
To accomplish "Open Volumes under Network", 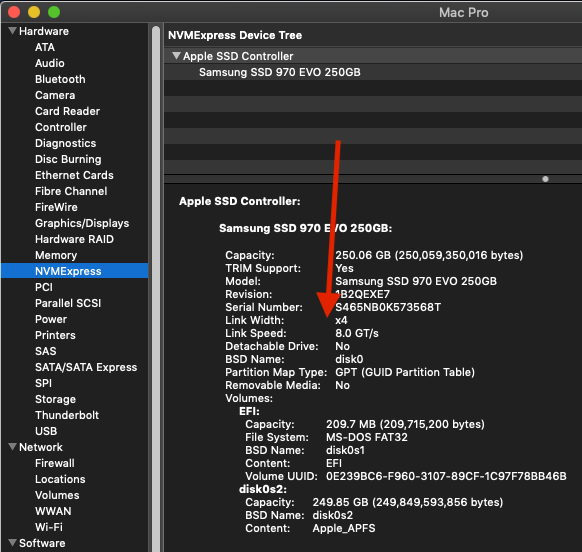I will [57, 494].
